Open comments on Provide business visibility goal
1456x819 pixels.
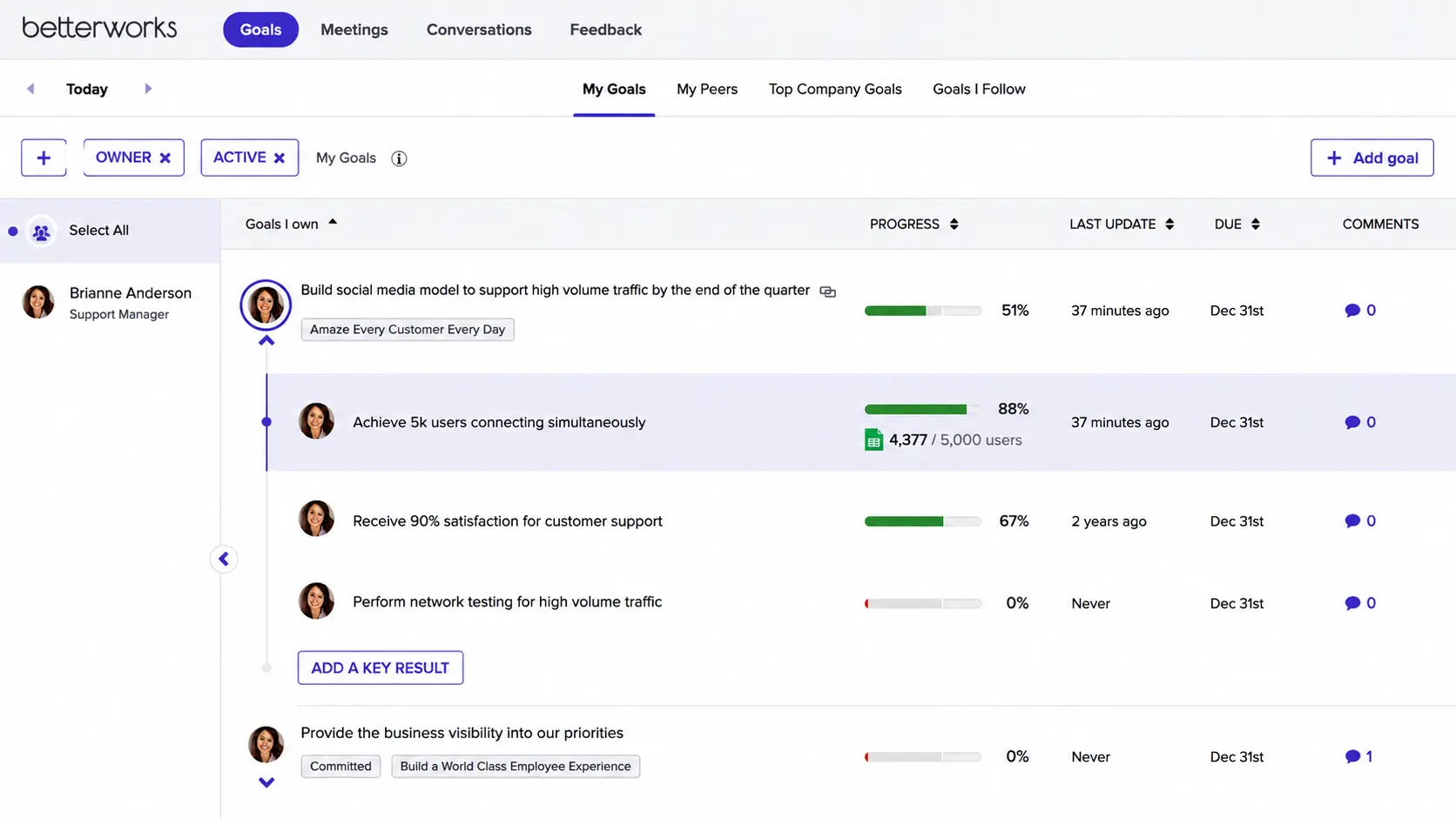(x=1358, y=757)
